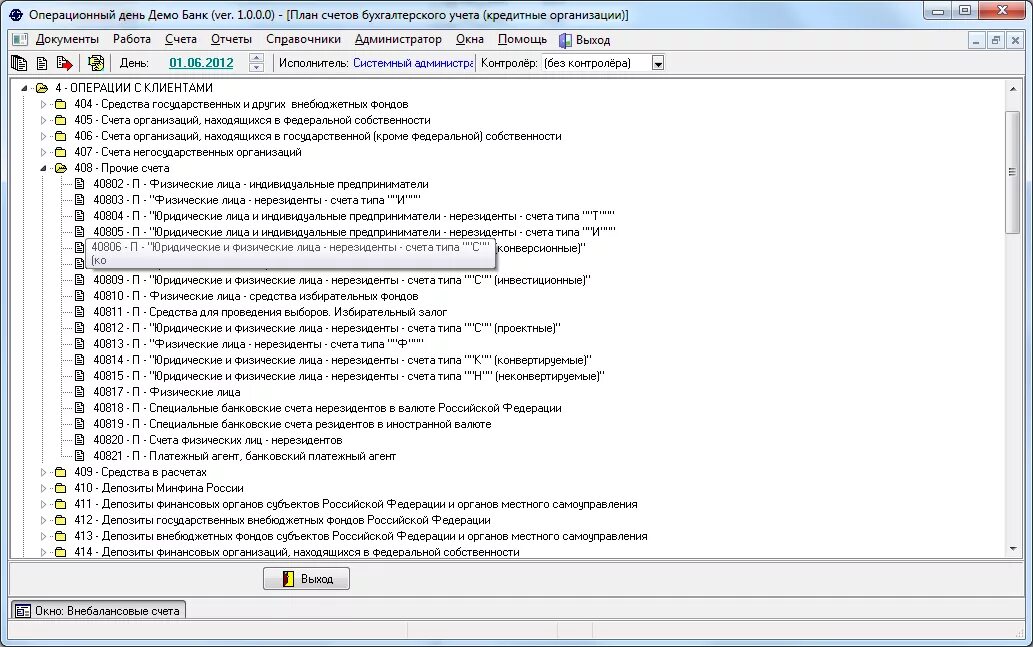Expand the 404 funds folder
This screenshot has width=1033, height=647.
pos(43,104)
